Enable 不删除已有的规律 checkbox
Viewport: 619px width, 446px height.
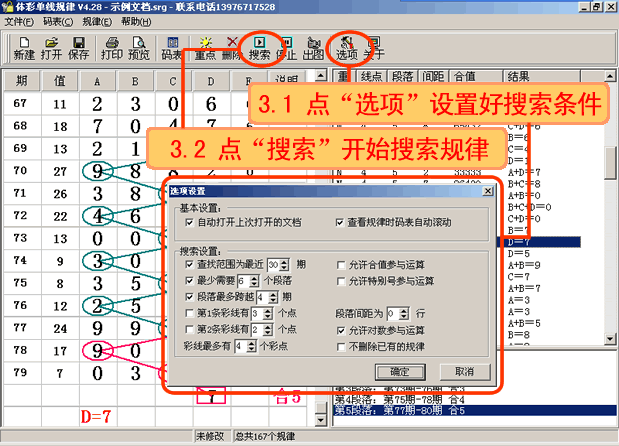point(341,347)
